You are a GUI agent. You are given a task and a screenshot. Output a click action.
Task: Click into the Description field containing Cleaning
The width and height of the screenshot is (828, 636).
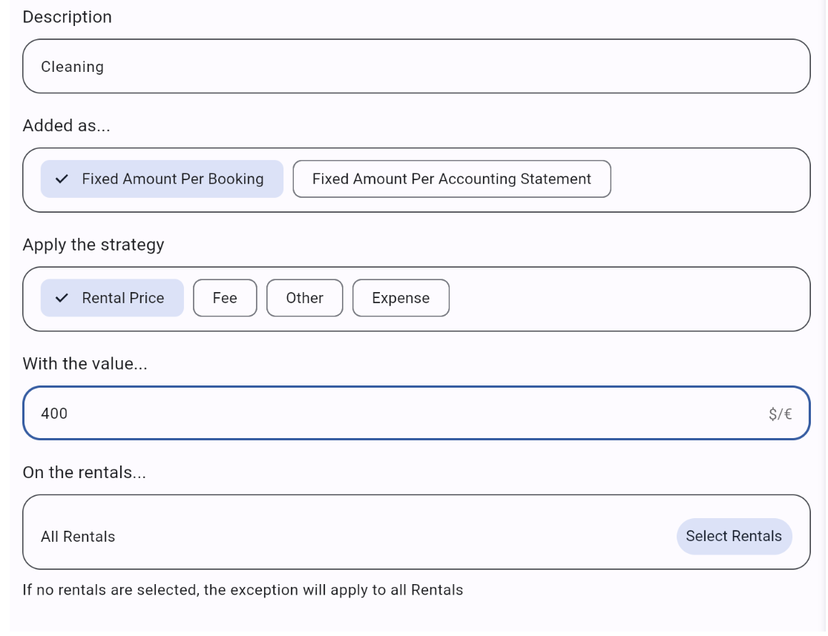click(415, 67)
